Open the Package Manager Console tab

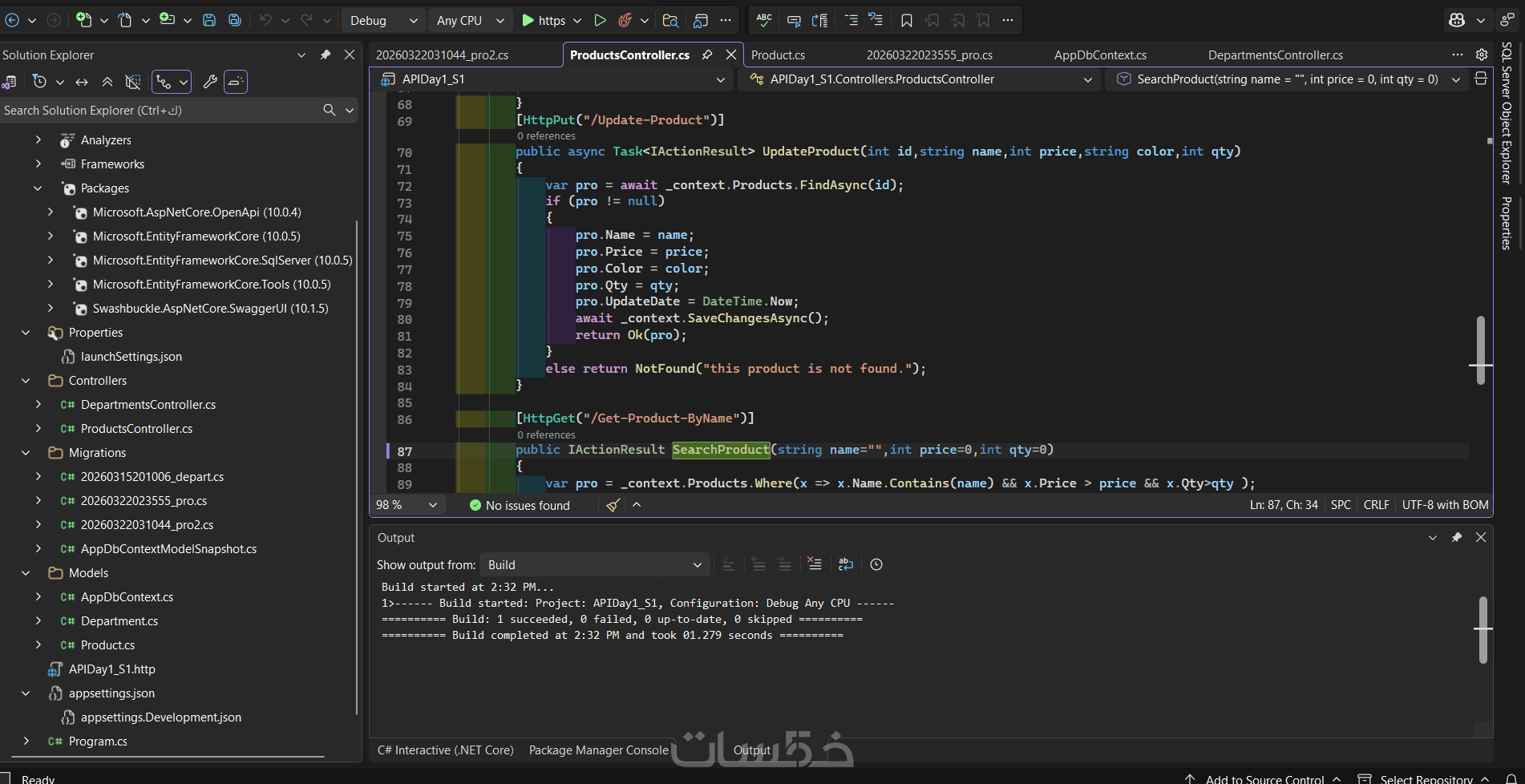point(598,750)
